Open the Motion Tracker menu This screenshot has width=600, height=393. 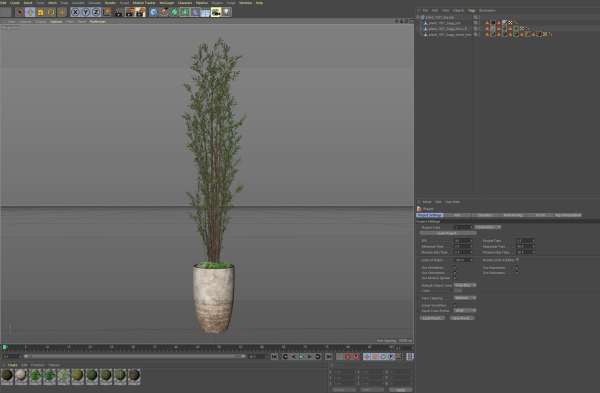[x=144, y=3]
